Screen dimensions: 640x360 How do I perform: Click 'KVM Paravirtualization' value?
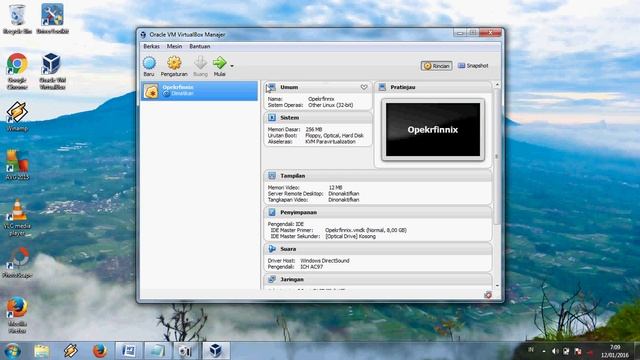(330, 142)
